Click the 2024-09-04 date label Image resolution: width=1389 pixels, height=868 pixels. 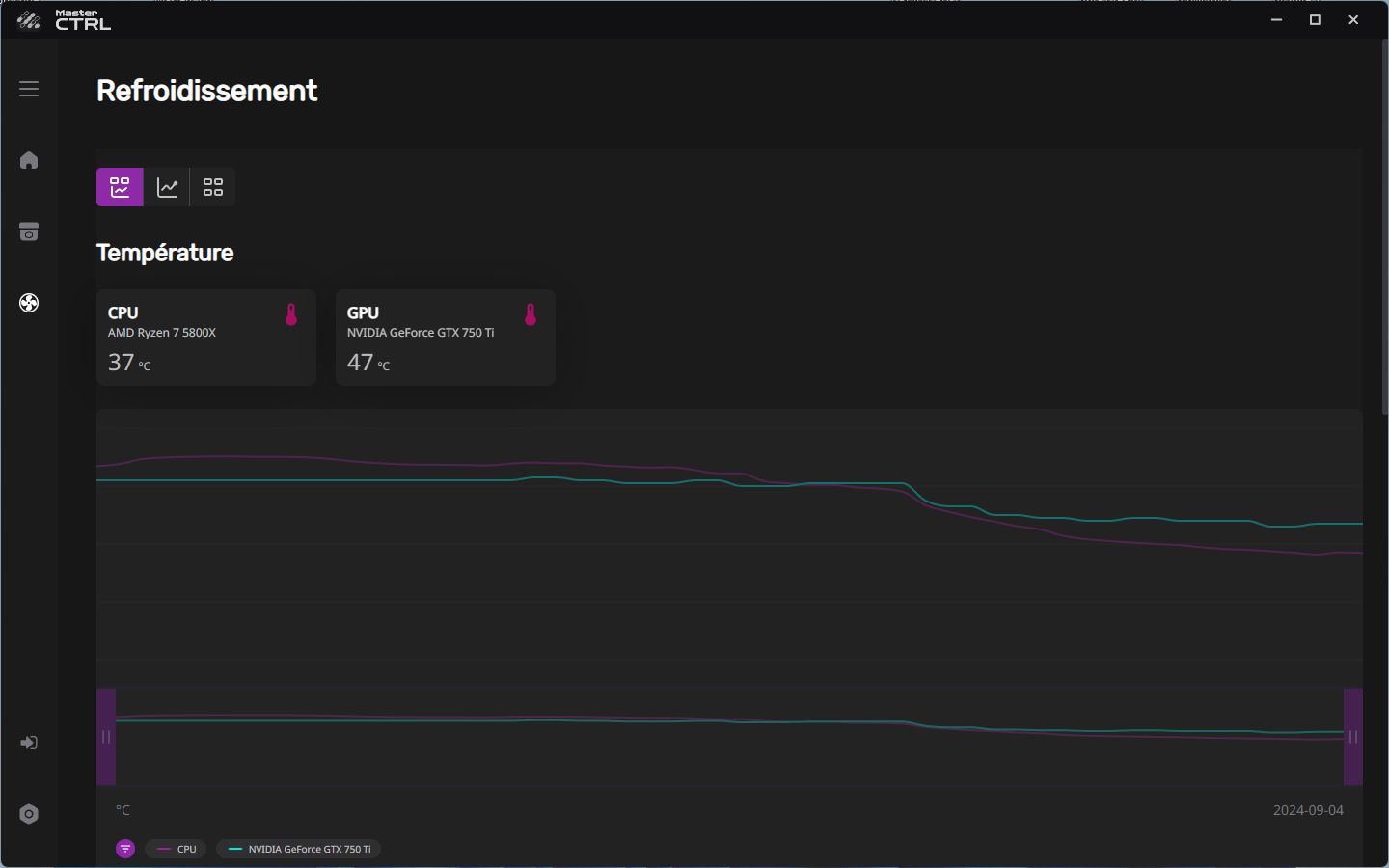pyautogui.click(x=1308, y=810)
